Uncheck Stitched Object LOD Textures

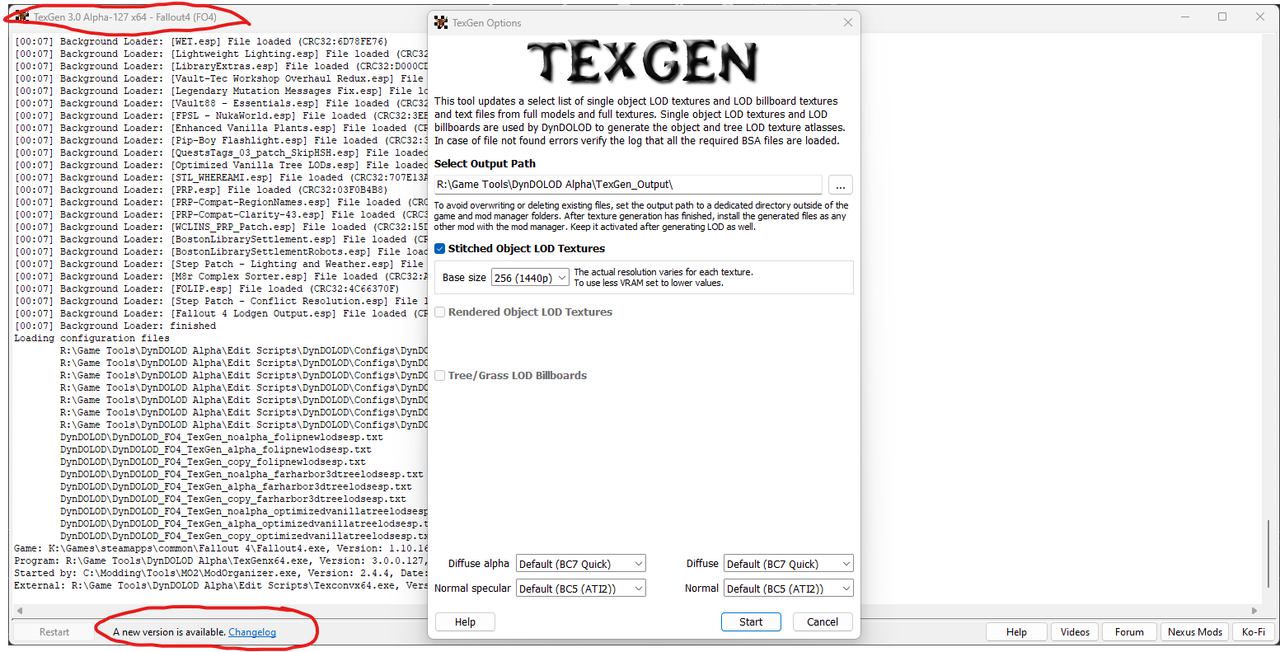(440, 249)
